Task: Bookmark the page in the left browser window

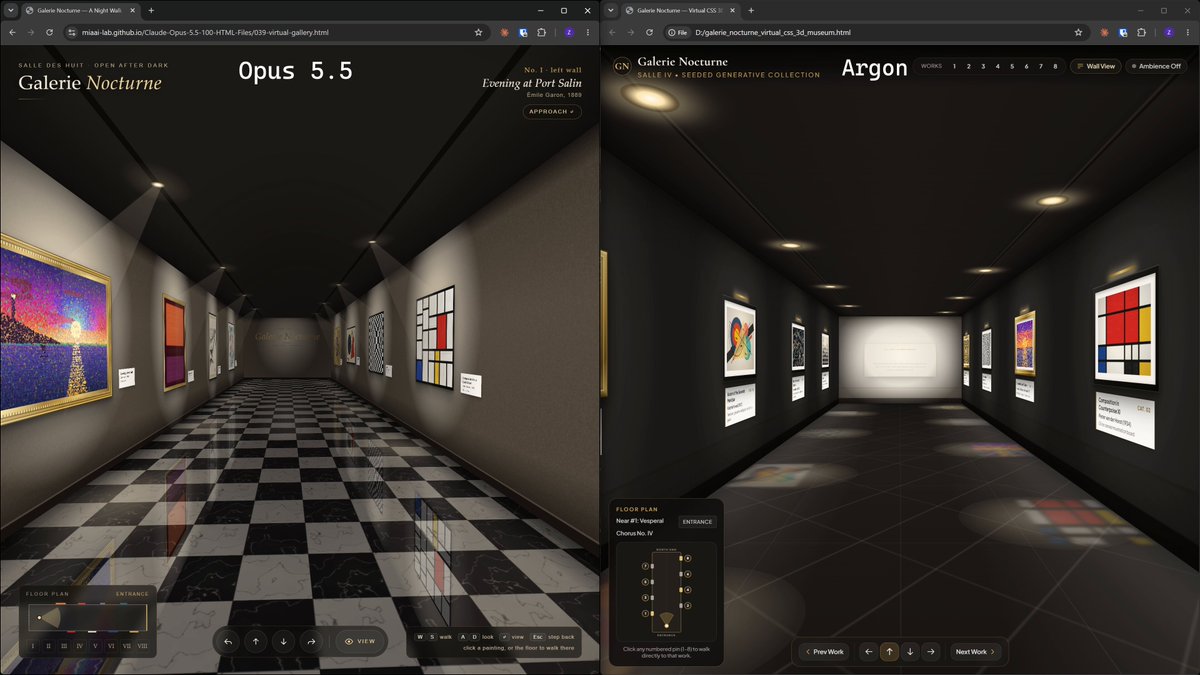Action: click(478, 32)
